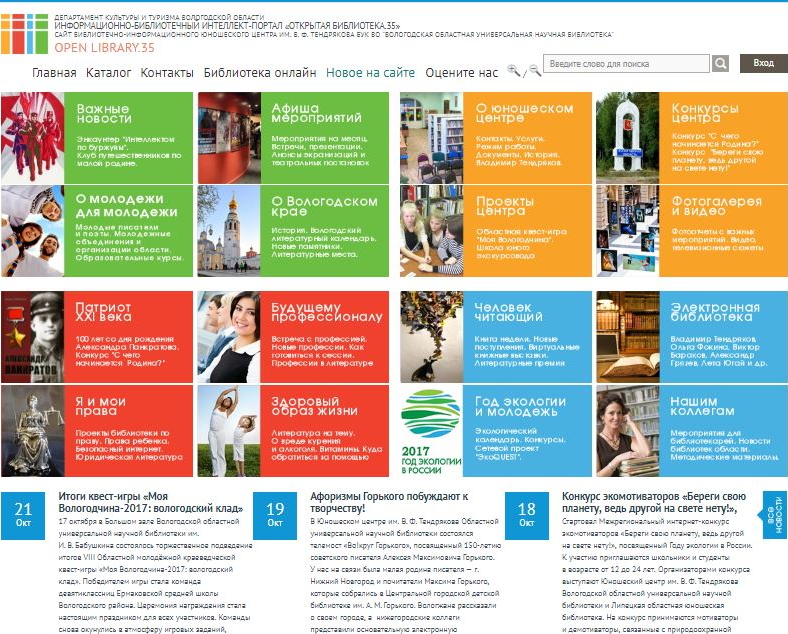
Task: Open the Оцените нас menu item
Action: pyautogui.click(x=461, y=73)
